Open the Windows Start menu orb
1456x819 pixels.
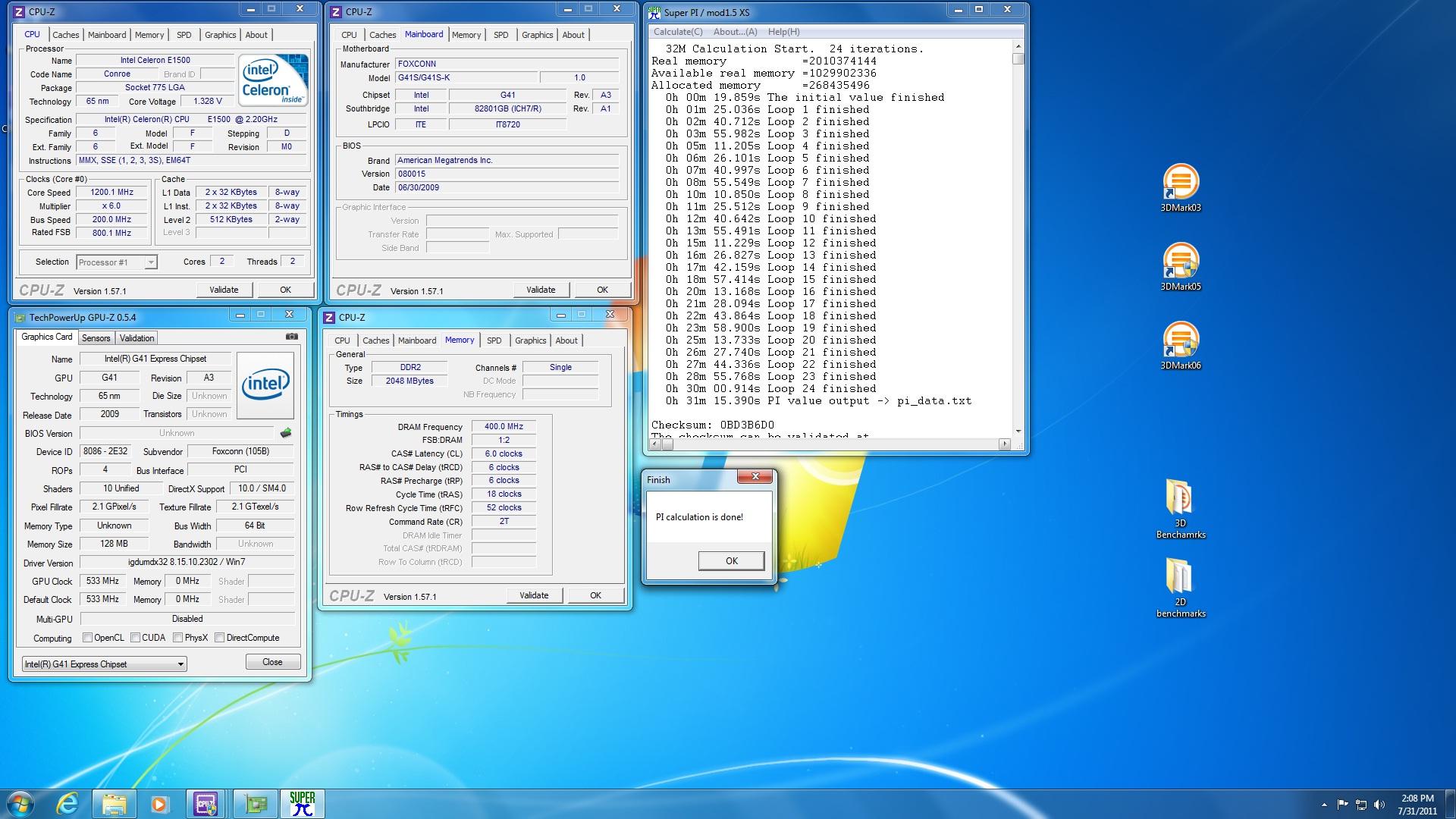(x=20, y=804)
